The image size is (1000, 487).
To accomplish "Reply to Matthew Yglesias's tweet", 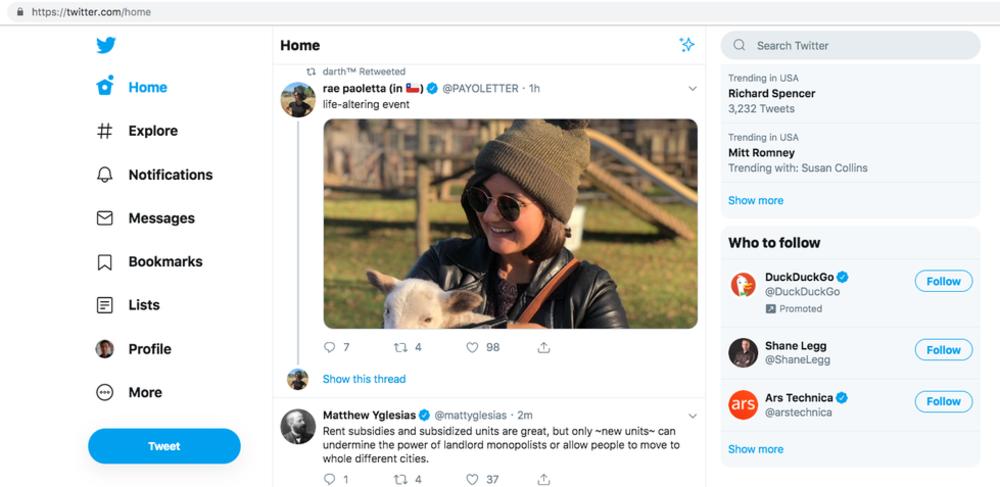I will coord(330,479).
